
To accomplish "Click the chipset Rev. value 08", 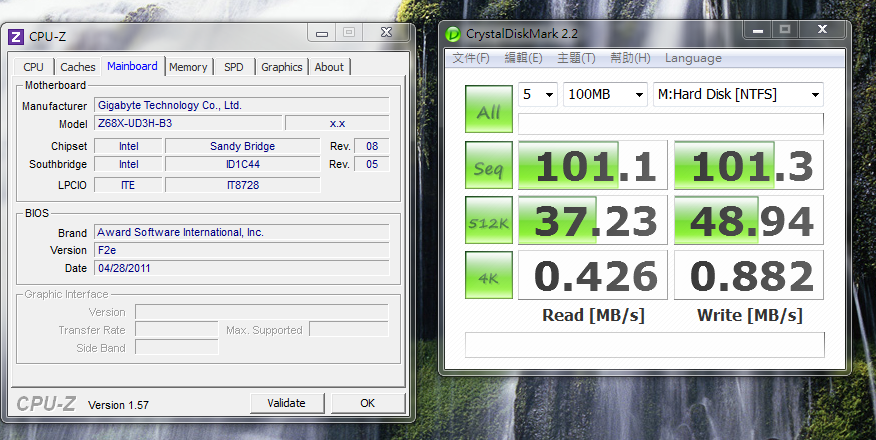I will pos(372,146).
